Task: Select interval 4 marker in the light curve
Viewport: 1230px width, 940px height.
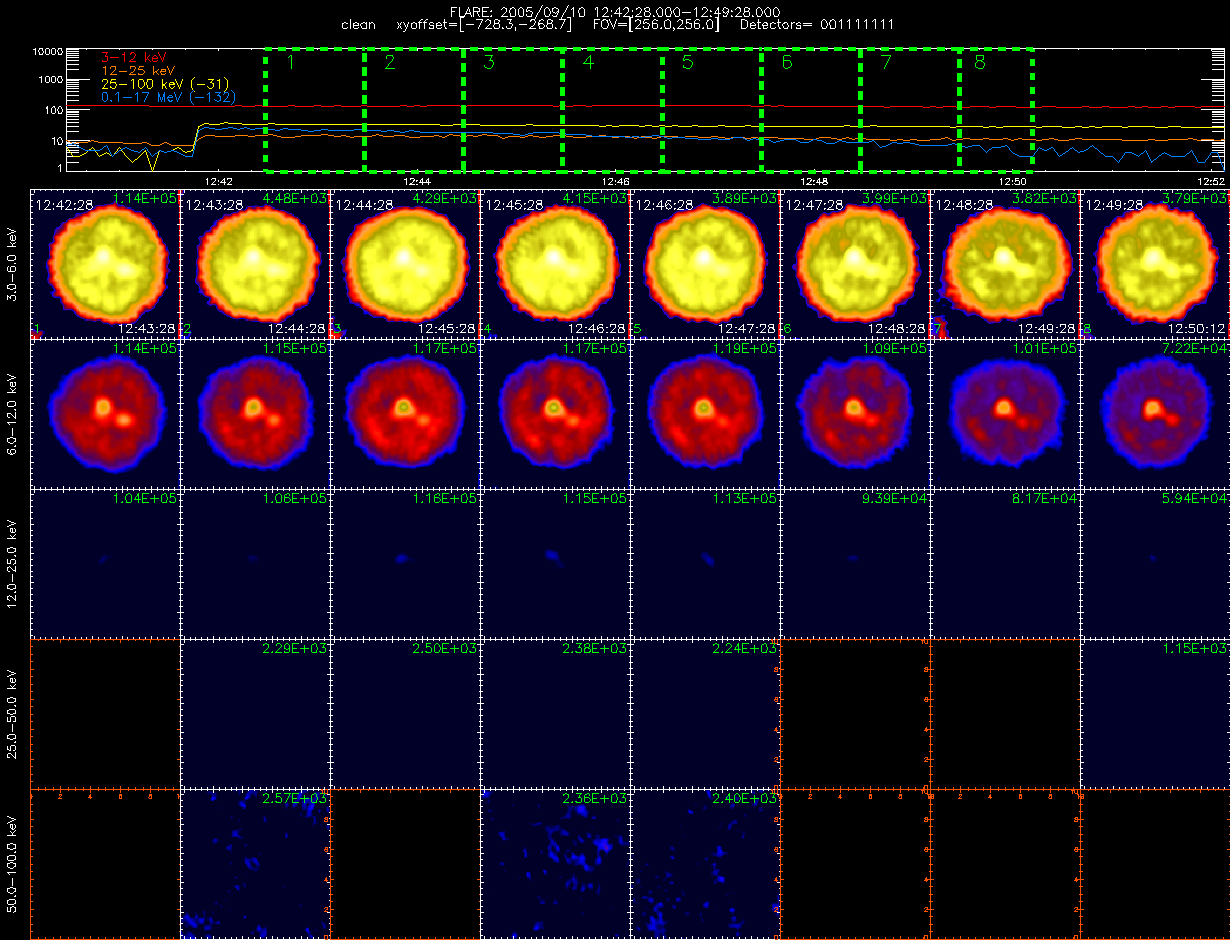Action: click(x=588, y=64)
